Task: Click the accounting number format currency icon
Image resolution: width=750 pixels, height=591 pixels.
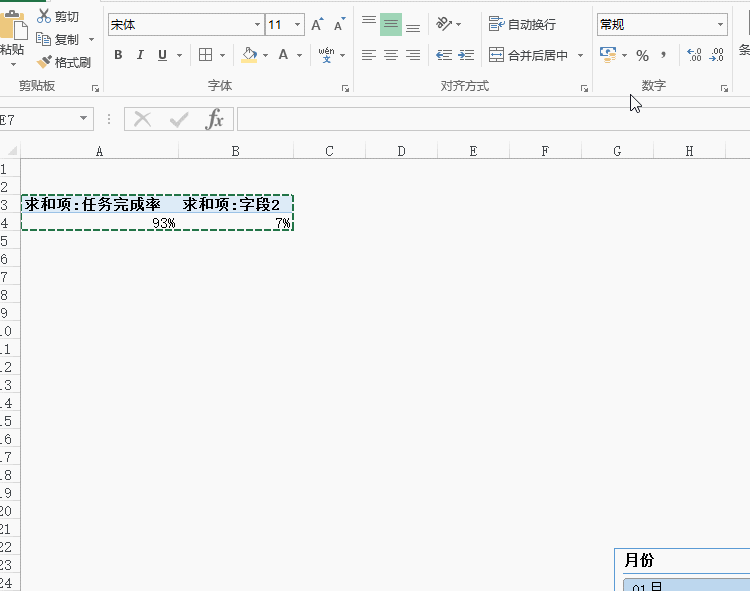Action: (x=607, y=54)
